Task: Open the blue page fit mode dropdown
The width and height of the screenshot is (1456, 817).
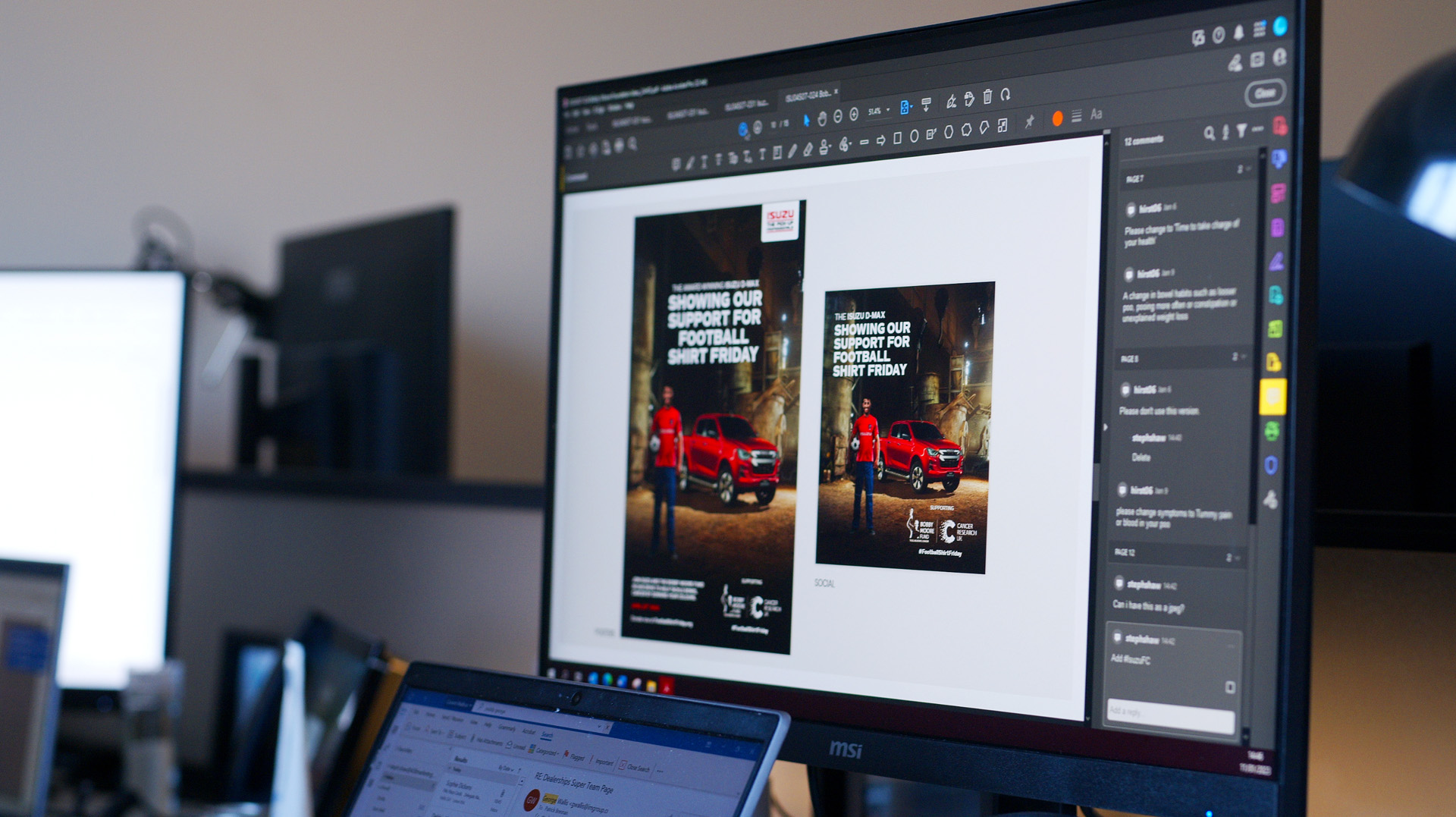Action: tap(905, 107)
